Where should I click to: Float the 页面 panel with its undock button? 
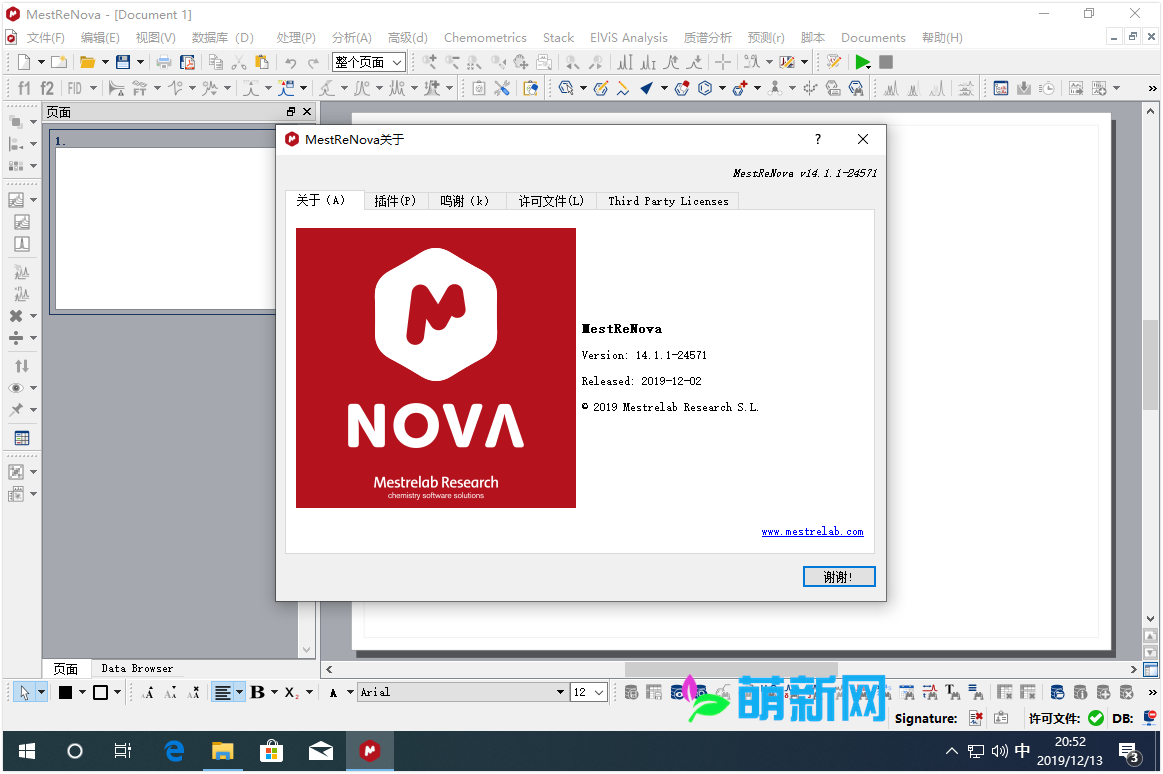(291, 112)
